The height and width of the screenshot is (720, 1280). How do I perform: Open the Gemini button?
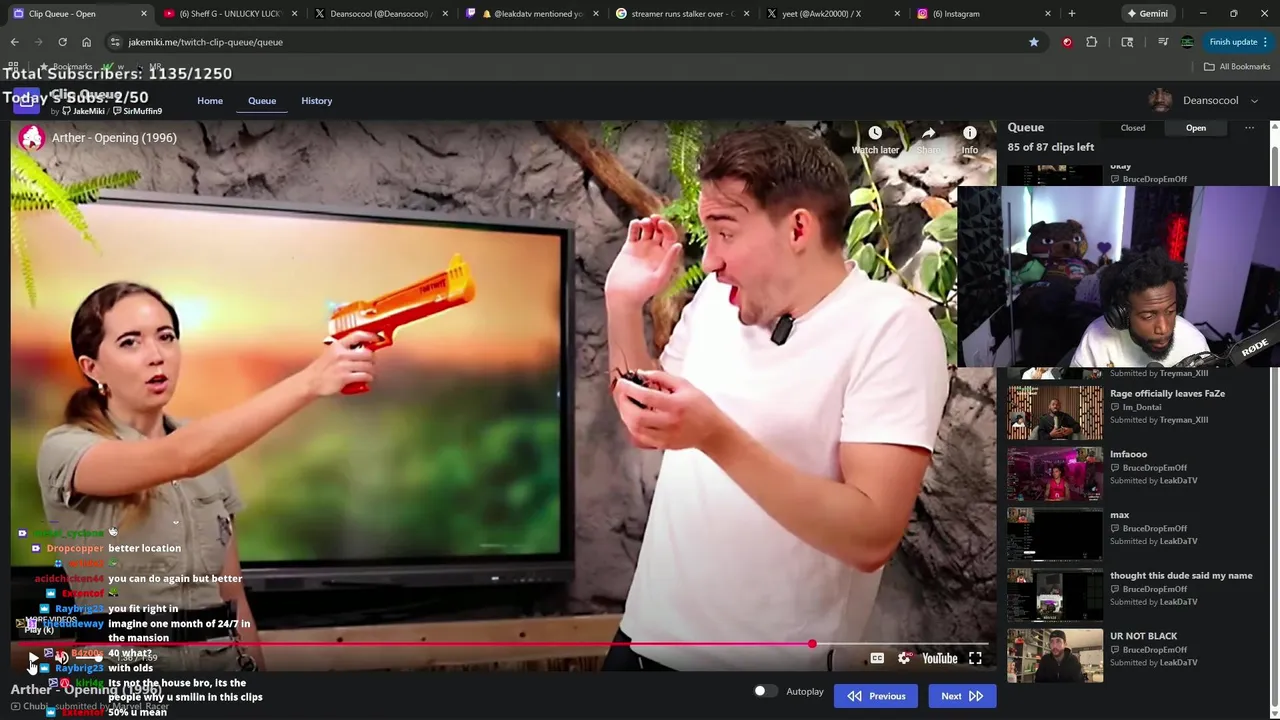click(1146, 14)
